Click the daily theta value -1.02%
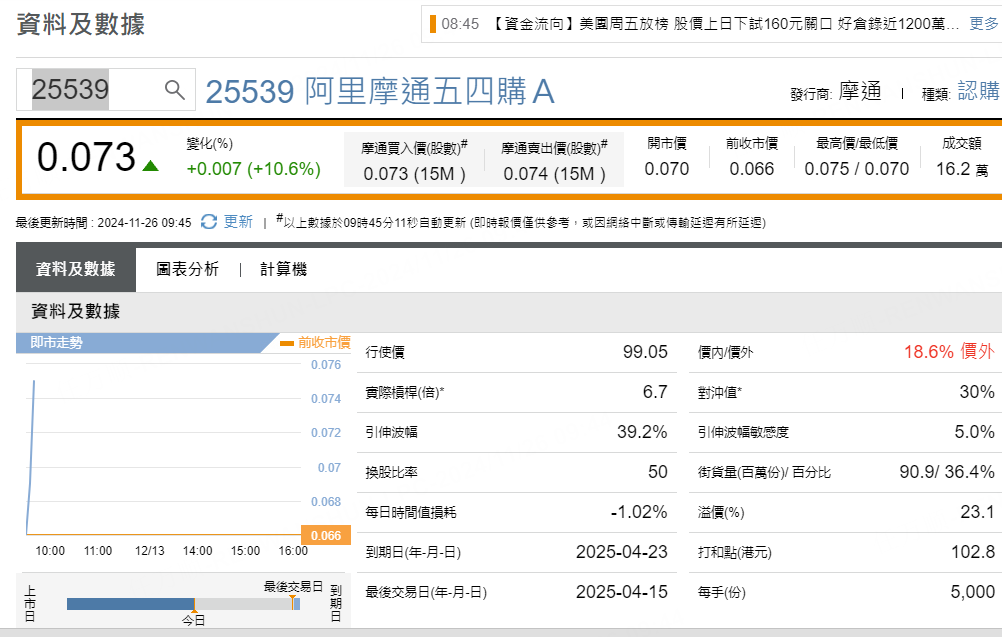1002x637 pixels. (x=638, y=512)
